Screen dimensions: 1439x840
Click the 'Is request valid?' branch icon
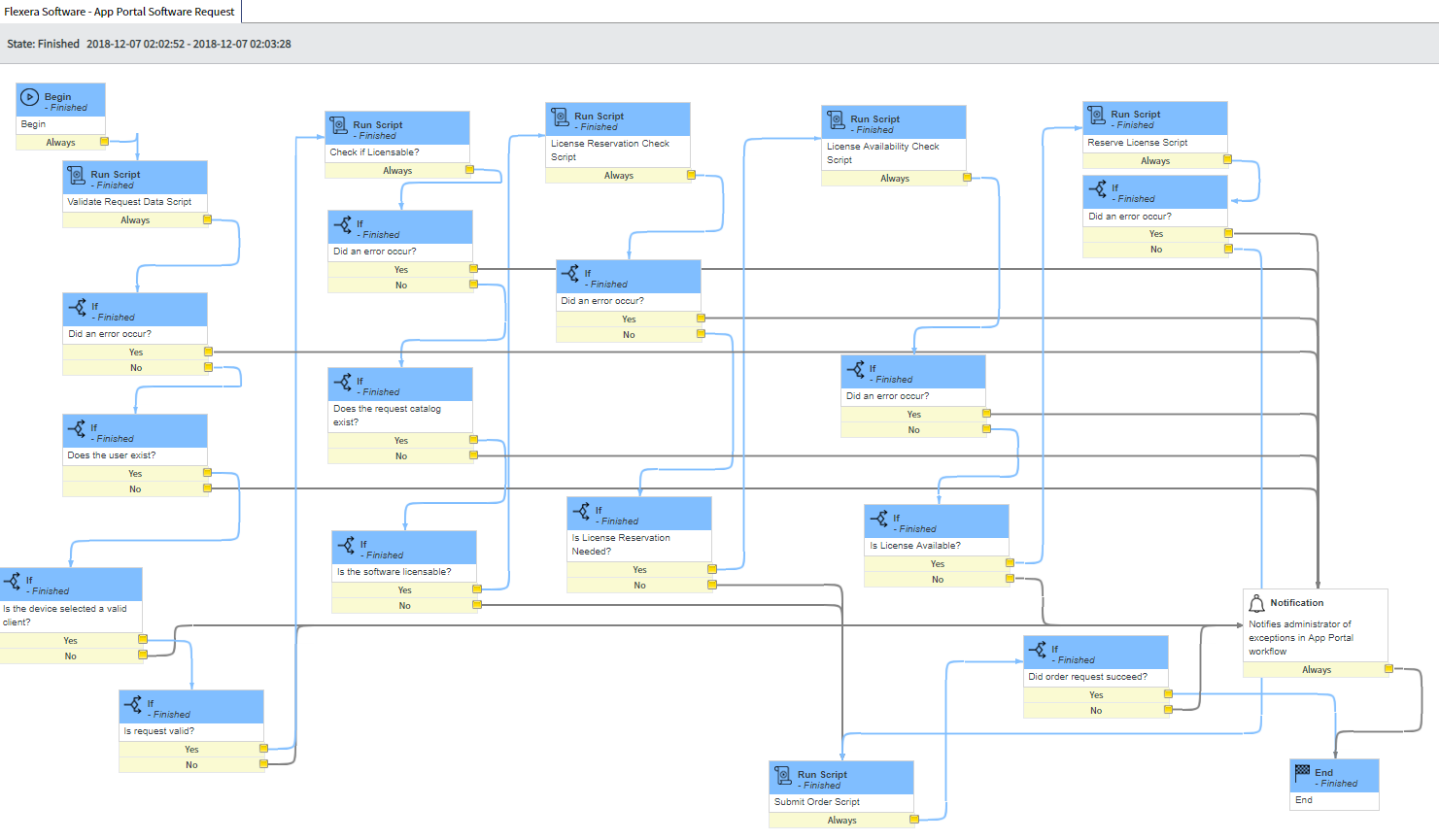pyautogui.click(x=133, y=704)
